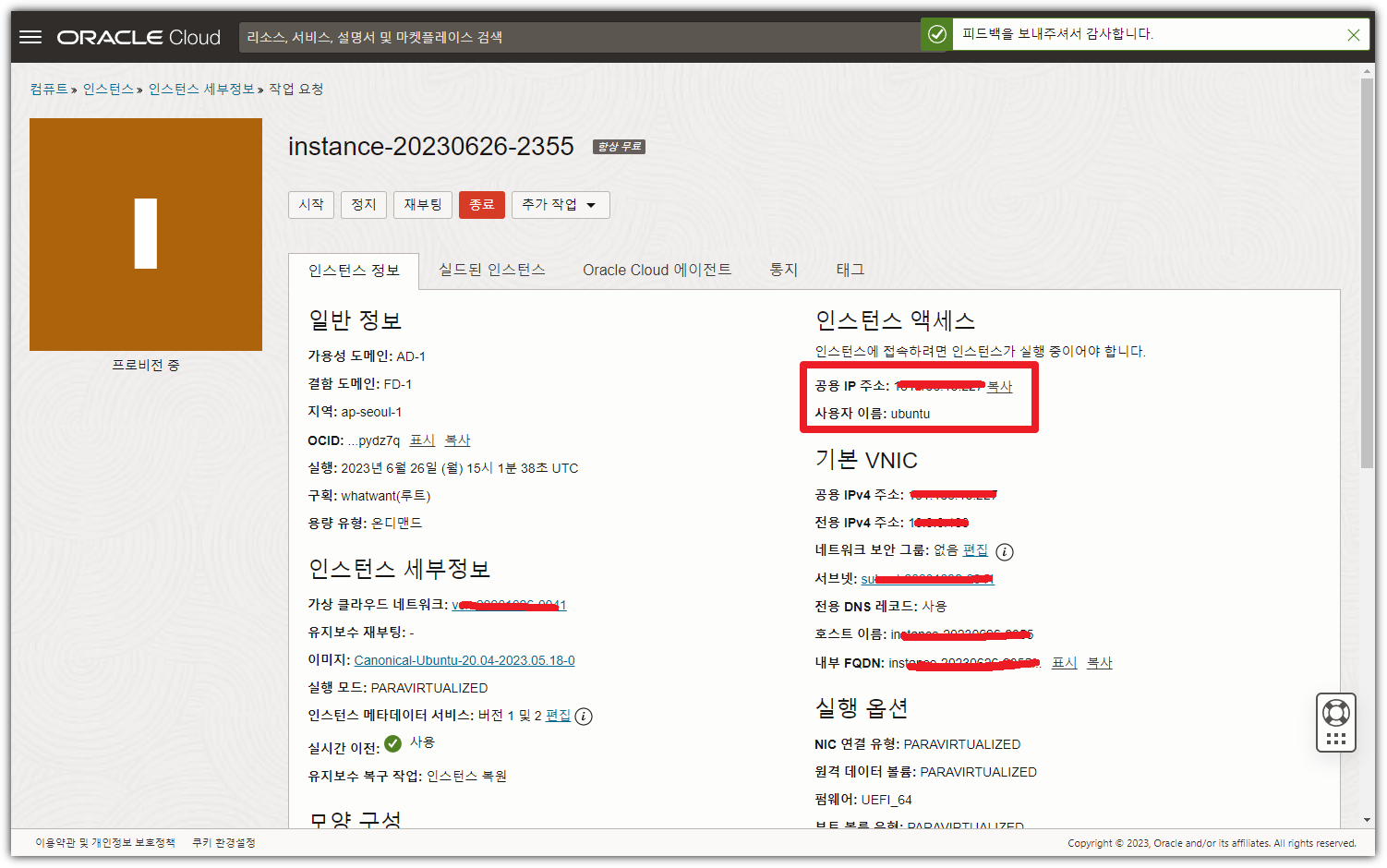This screenshot has width=1387, height=868.
Task: Click the red 종료 button
Action: 482,204
